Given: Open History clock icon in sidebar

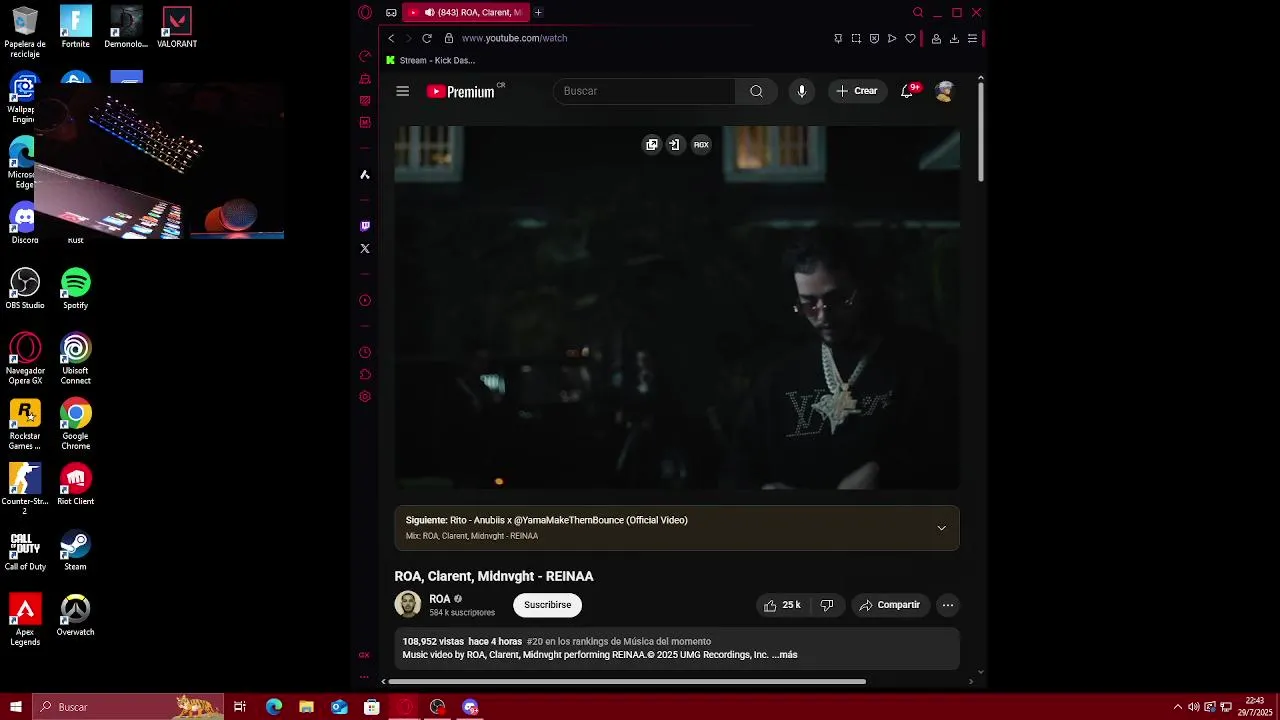Looking at the screenshot, I should (x=365, y=352).
